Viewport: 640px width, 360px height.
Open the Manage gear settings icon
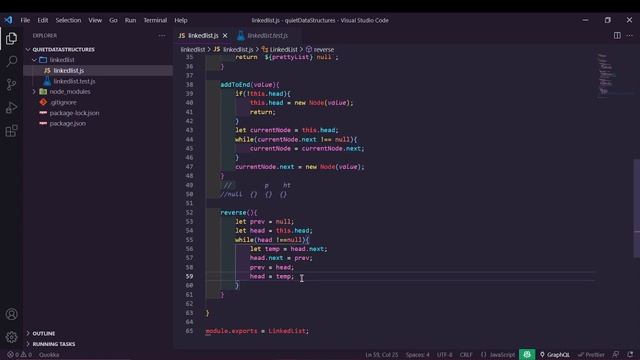[11, 337]
